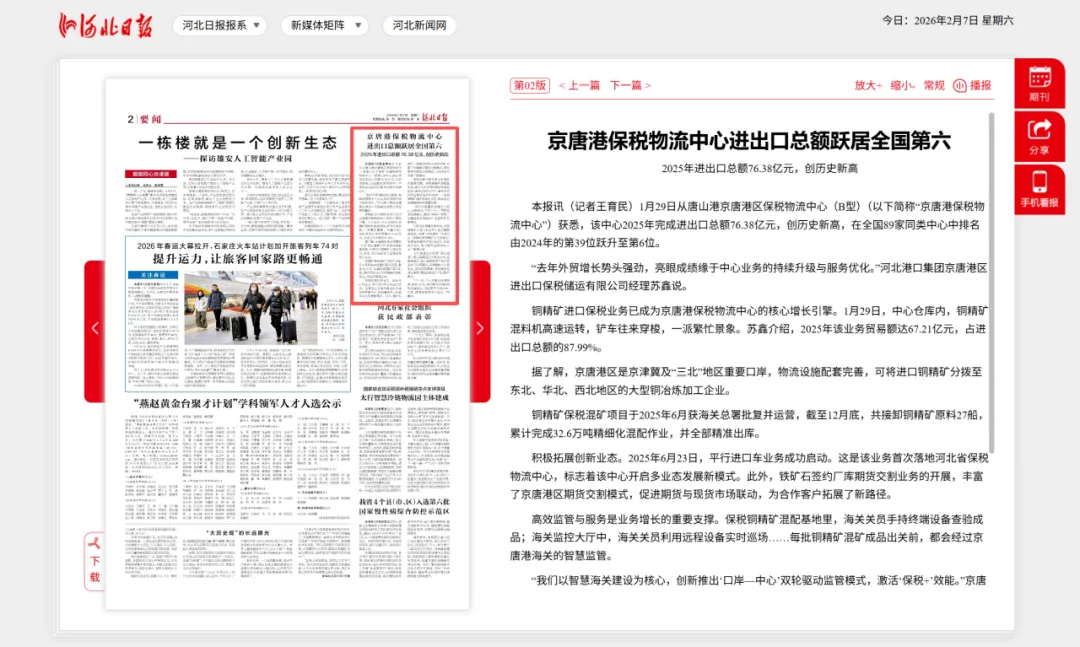
Task: Shrink text with 缩小-
Action: pyautogui.click(x=902, y=85)
